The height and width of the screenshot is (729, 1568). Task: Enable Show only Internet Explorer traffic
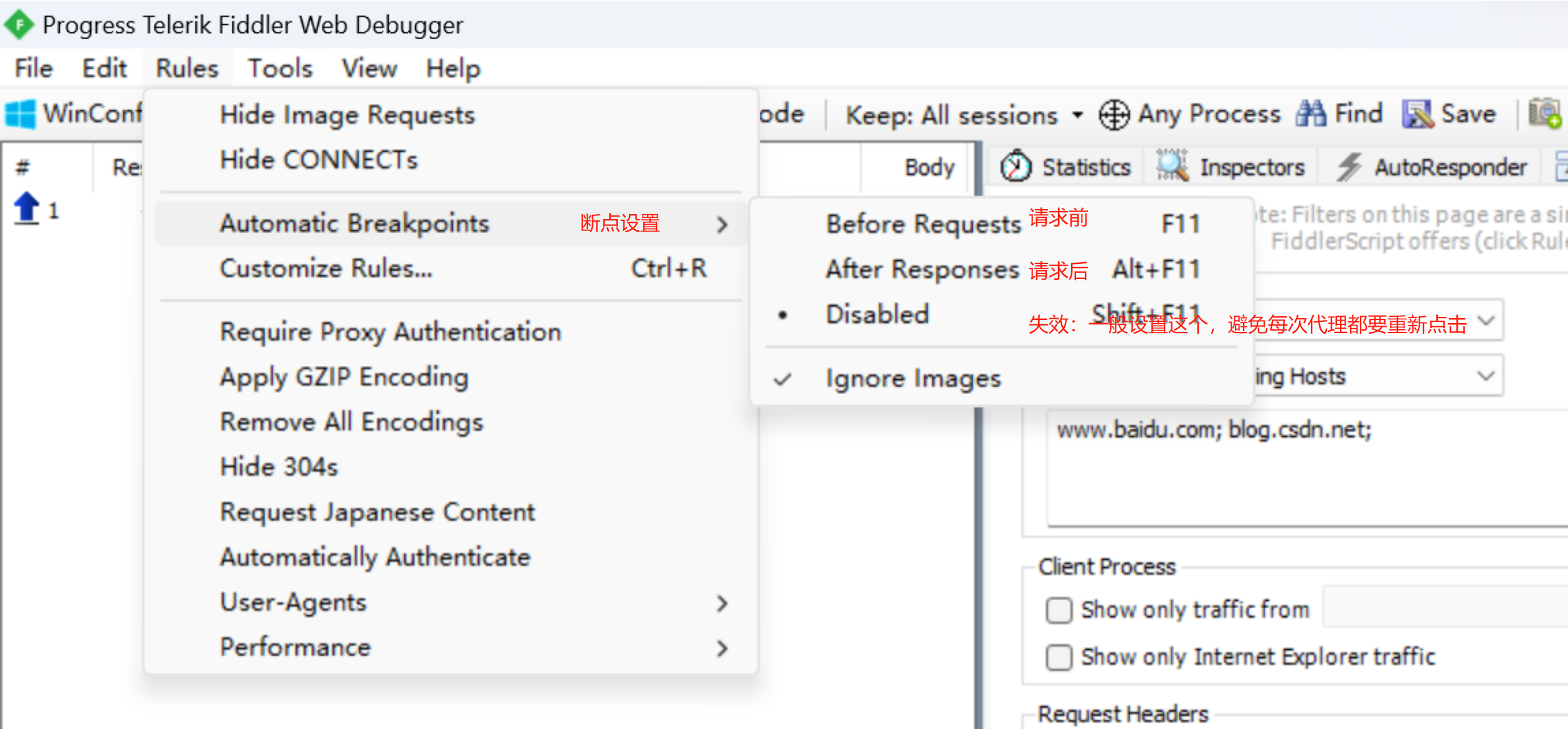pyautogui.click(x=1059, y=657)
